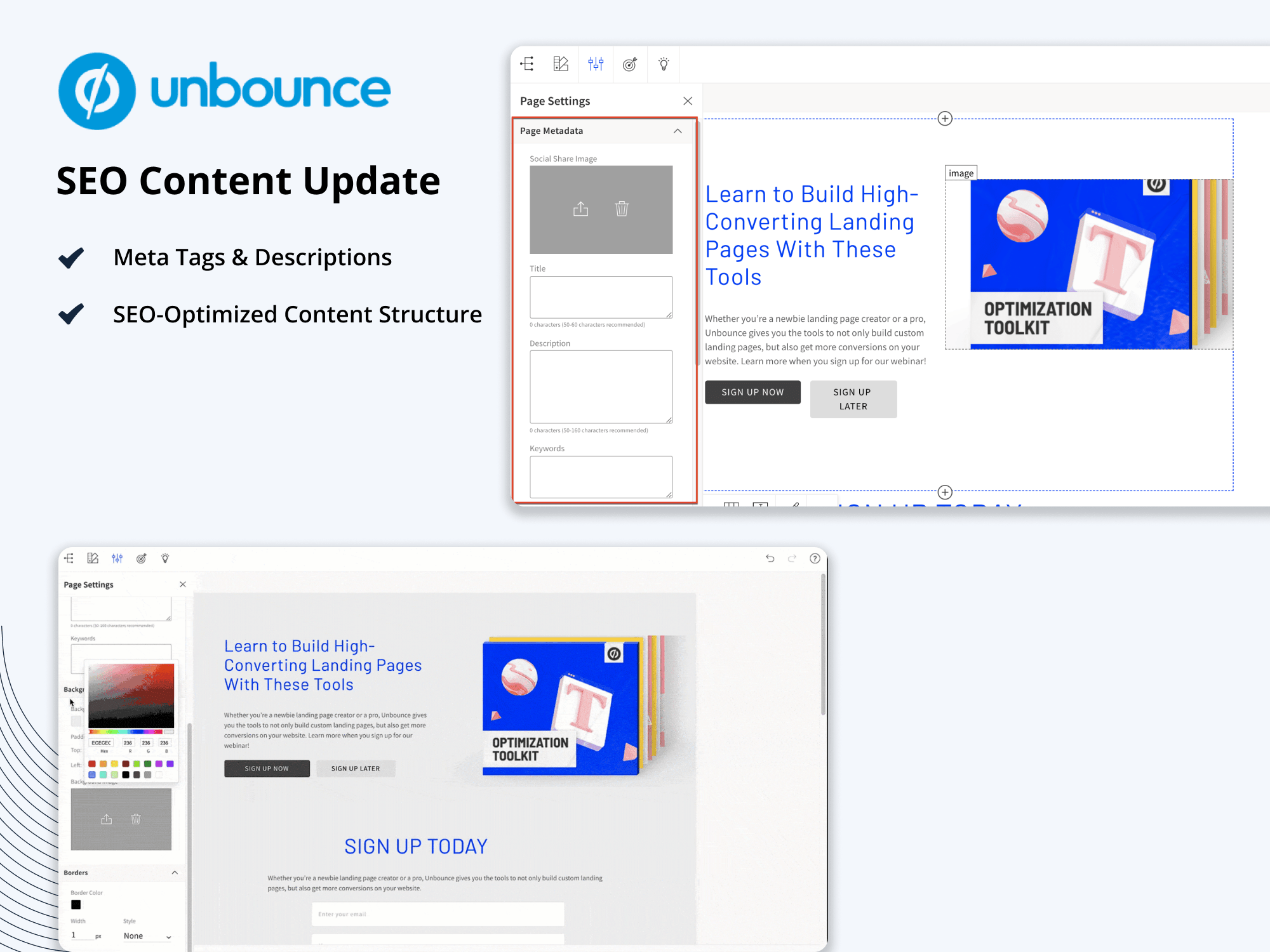
Task: Click the delete trash icon on background image placeholder
Action: pyautogui.click(x=136, y=819)
